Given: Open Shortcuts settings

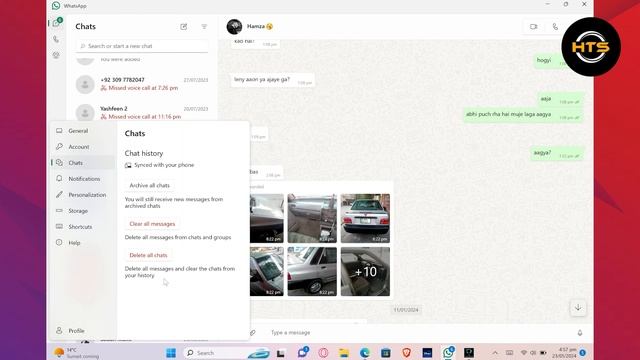Looking at the screenshot, I should click(x=83, y=227).
